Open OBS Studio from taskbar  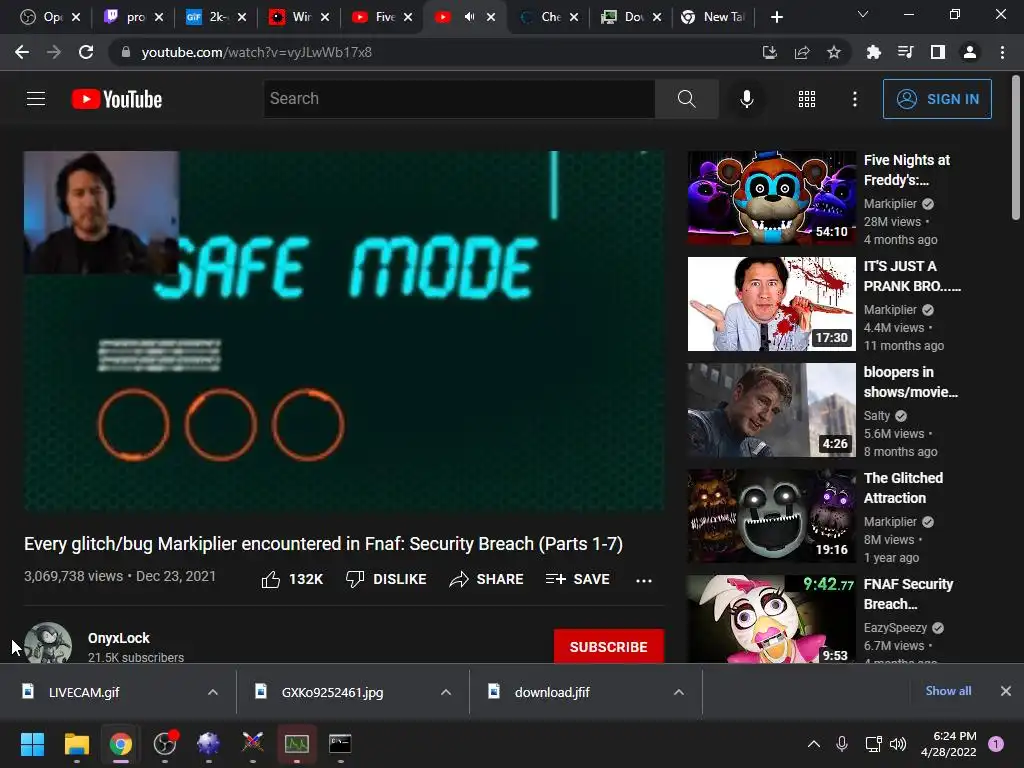point(165,744)
